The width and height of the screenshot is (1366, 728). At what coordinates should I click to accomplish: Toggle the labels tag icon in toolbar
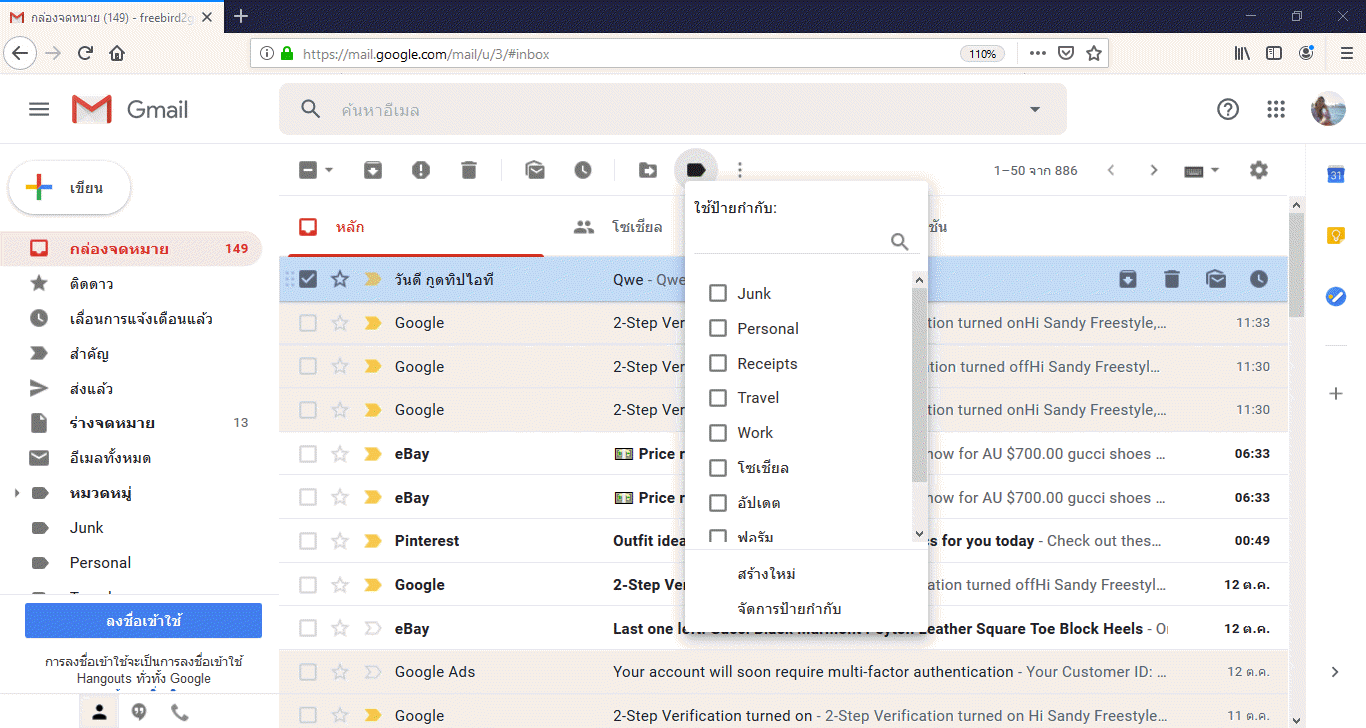click(x=696, y=170)
